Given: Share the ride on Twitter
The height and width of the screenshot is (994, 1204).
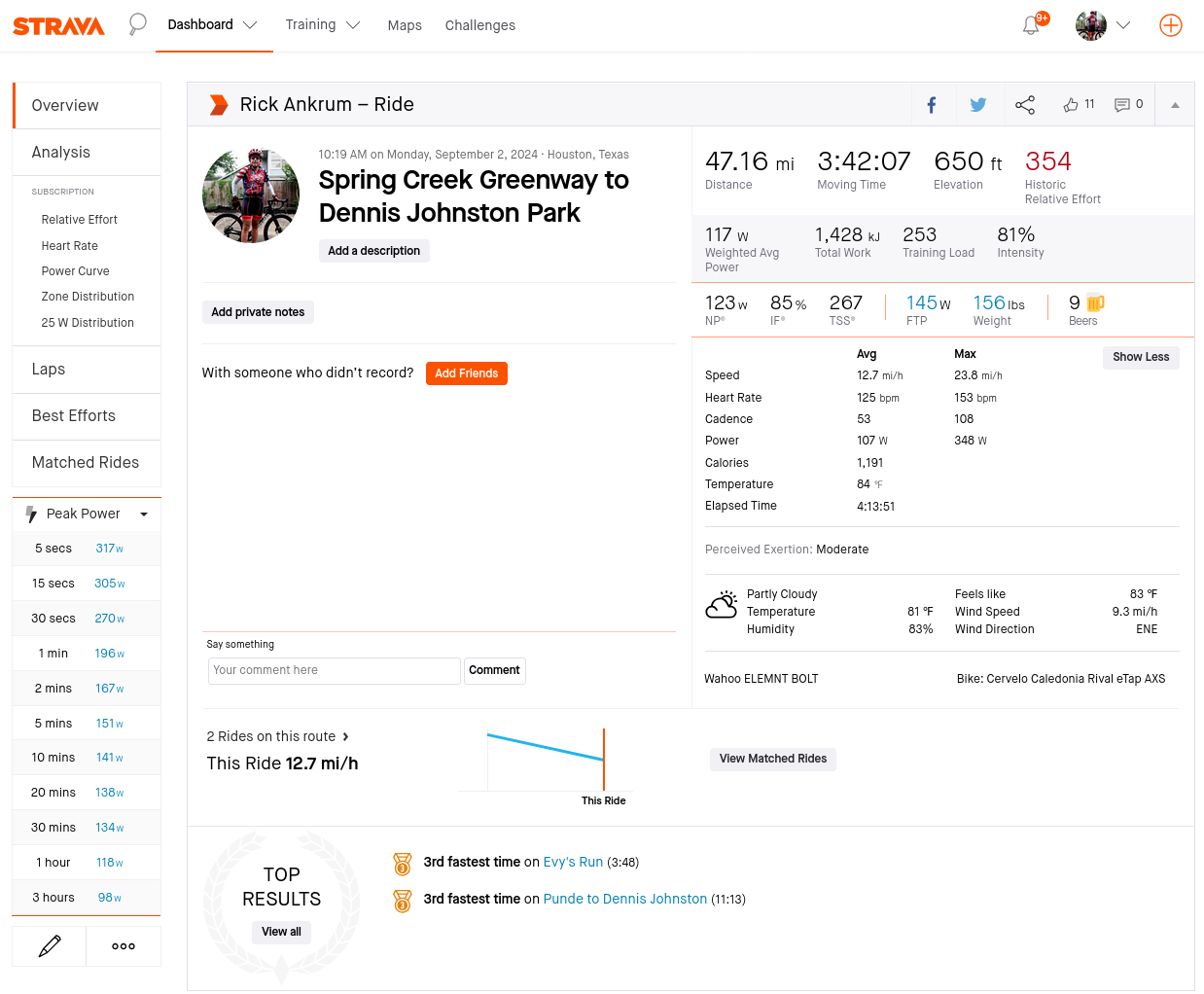Looking at the screenshot, I should (x=978, y=105).
